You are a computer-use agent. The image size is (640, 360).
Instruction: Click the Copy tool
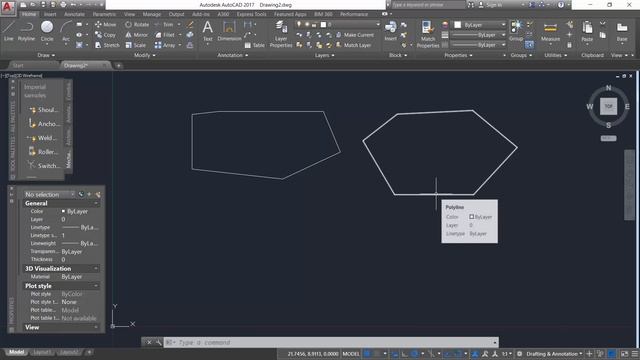[105, 35]
